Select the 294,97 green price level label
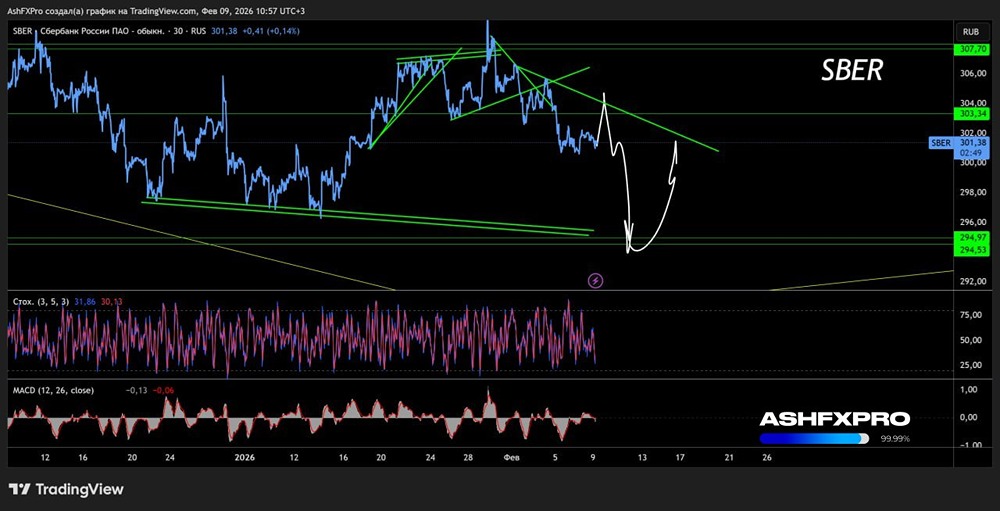The image size is (1000, 511). [974, 237]
